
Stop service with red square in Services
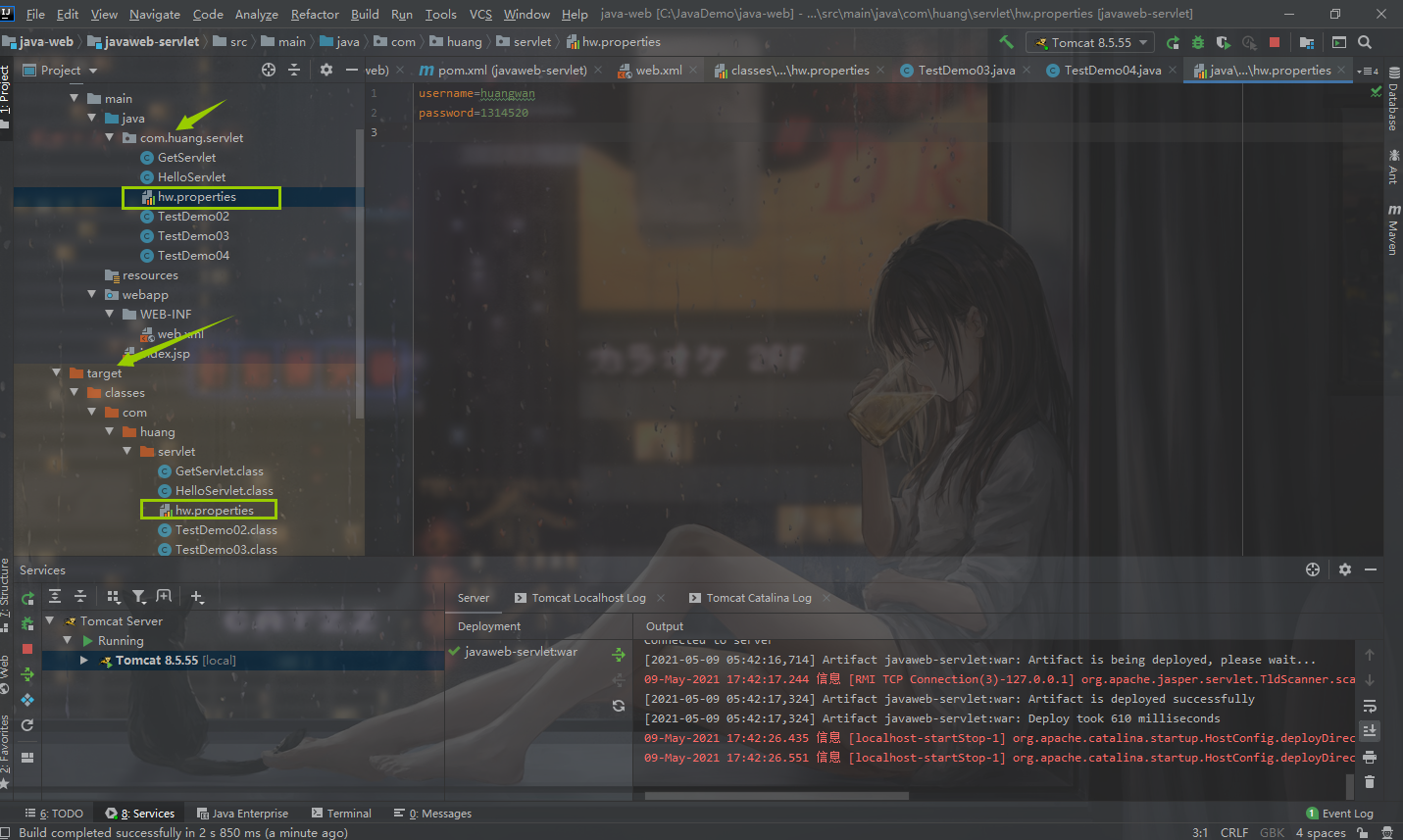click(x=27, y=649)
